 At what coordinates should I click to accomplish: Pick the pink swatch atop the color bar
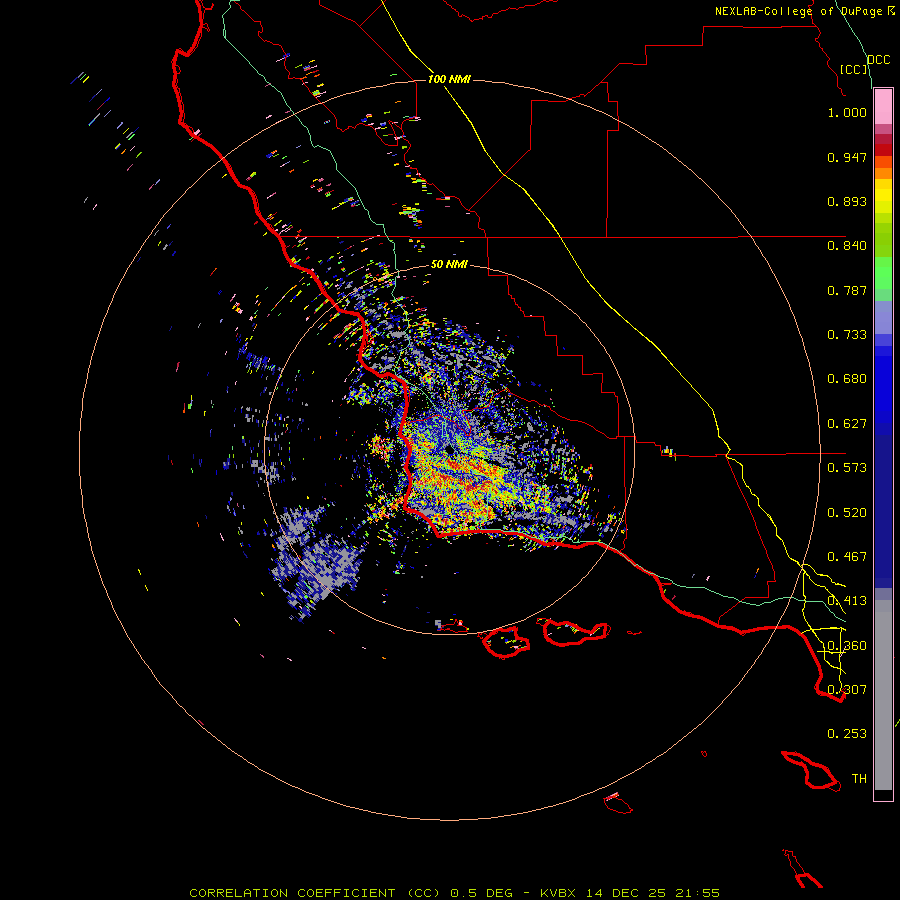883,107
